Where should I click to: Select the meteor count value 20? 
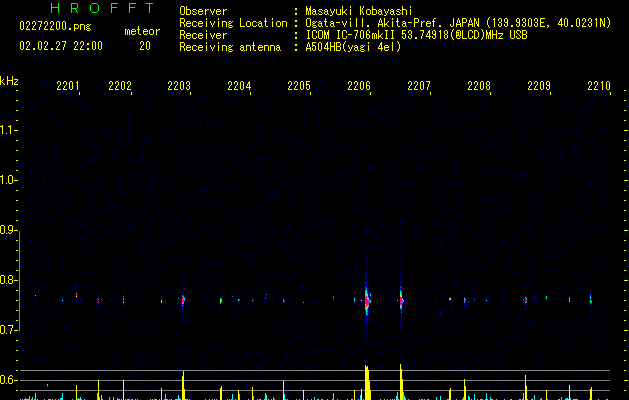[145, 46]
